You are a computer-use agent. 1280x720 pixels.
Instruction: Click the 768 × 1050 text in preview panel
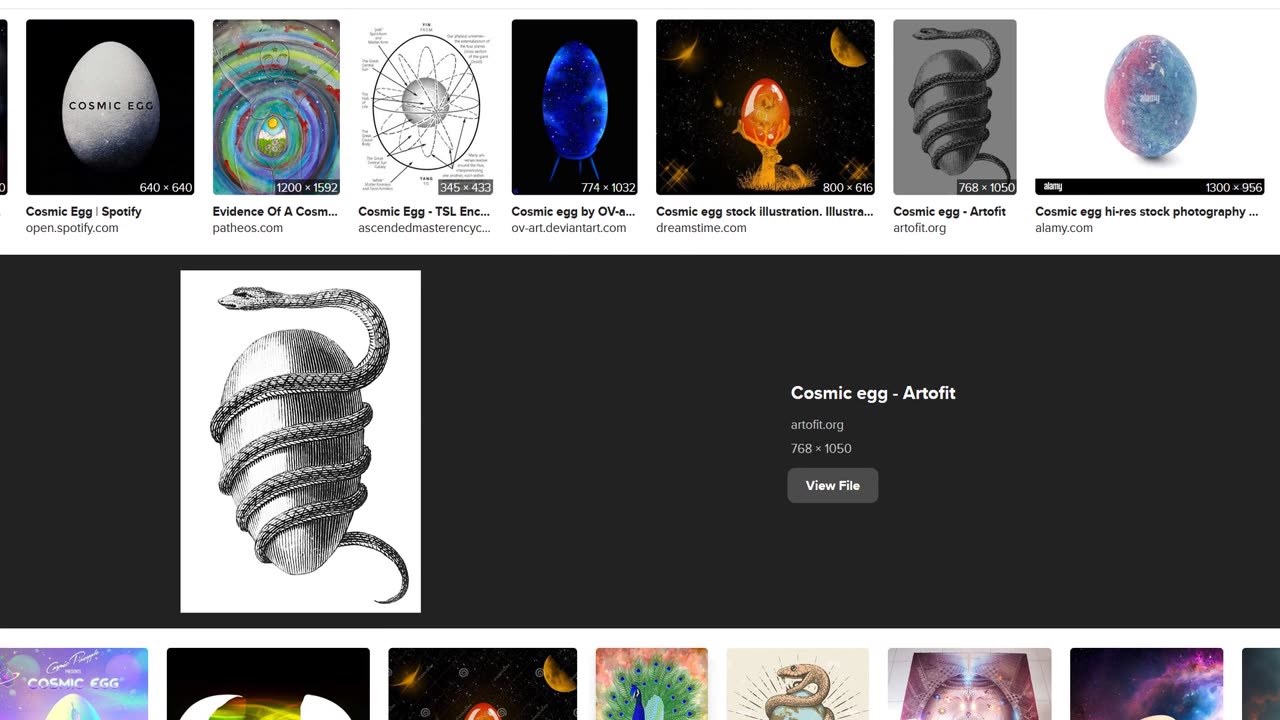point(821,449)
